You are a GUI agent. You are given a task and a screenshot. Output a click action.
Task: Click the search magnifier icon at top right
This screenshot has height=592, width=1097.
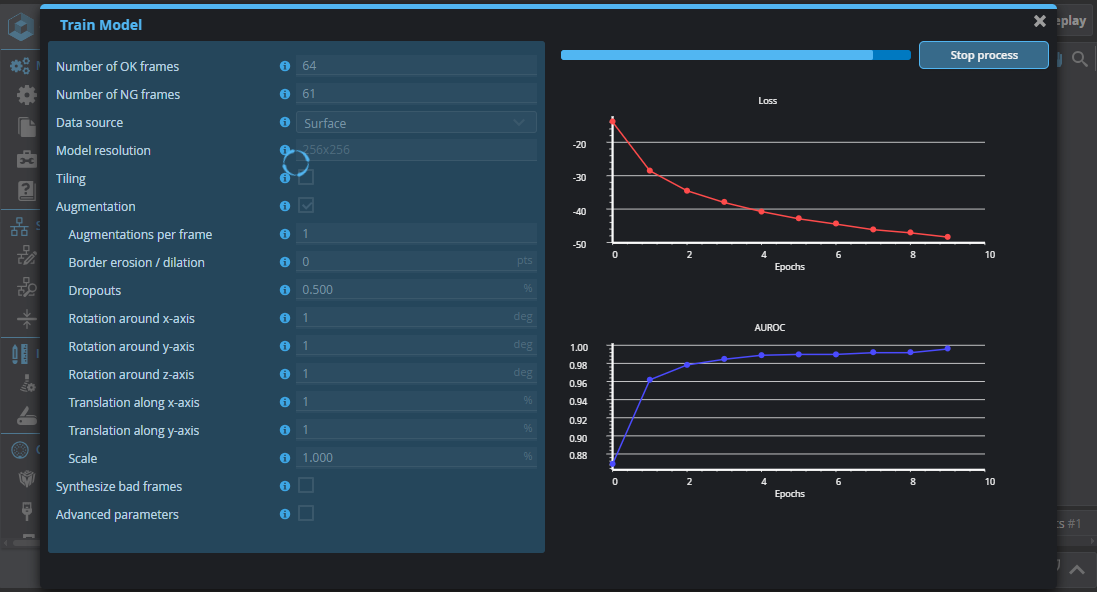tap(1079, 60)
